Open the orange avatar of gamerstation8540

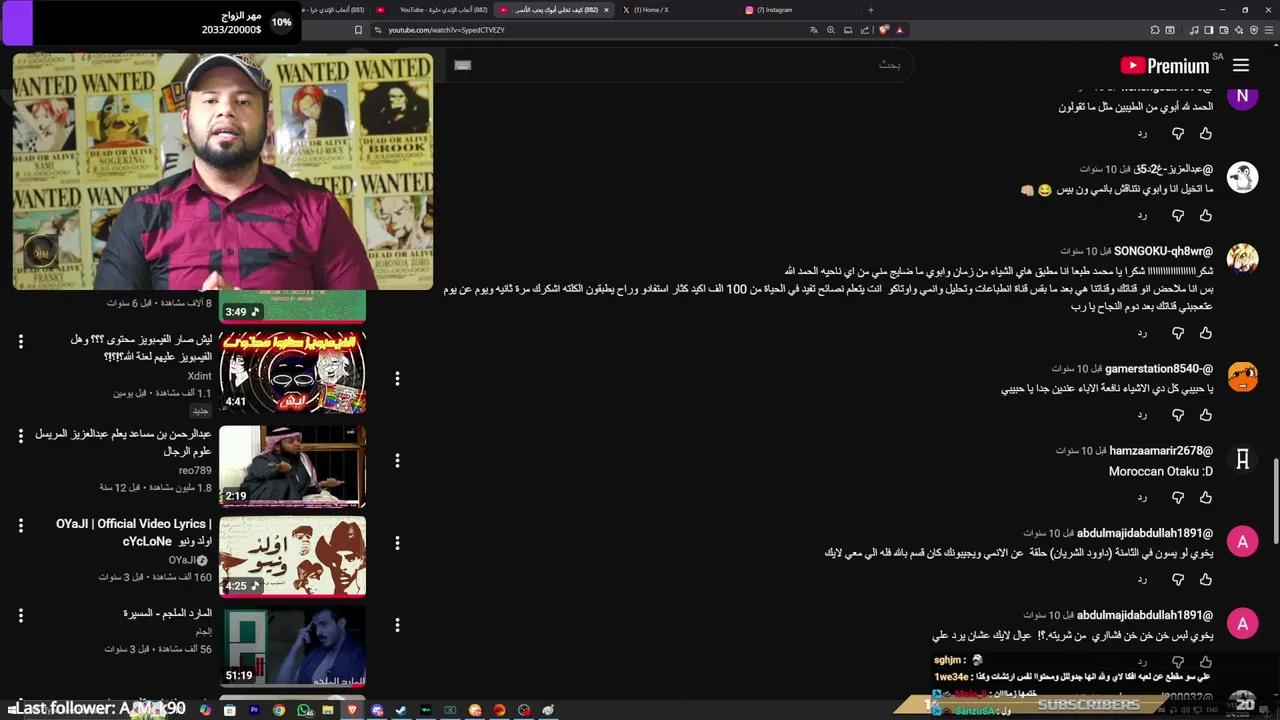1242,377
